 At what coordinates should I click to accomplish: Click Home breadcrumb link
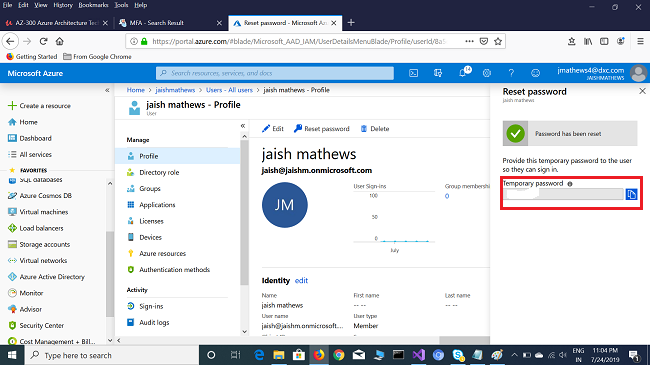(x=136, y=90)
